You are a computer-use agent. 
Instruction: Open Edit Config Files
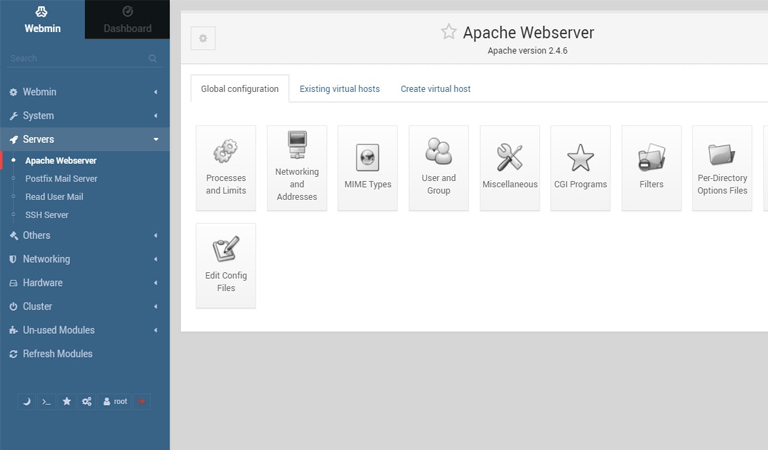(x=226, y=266)
